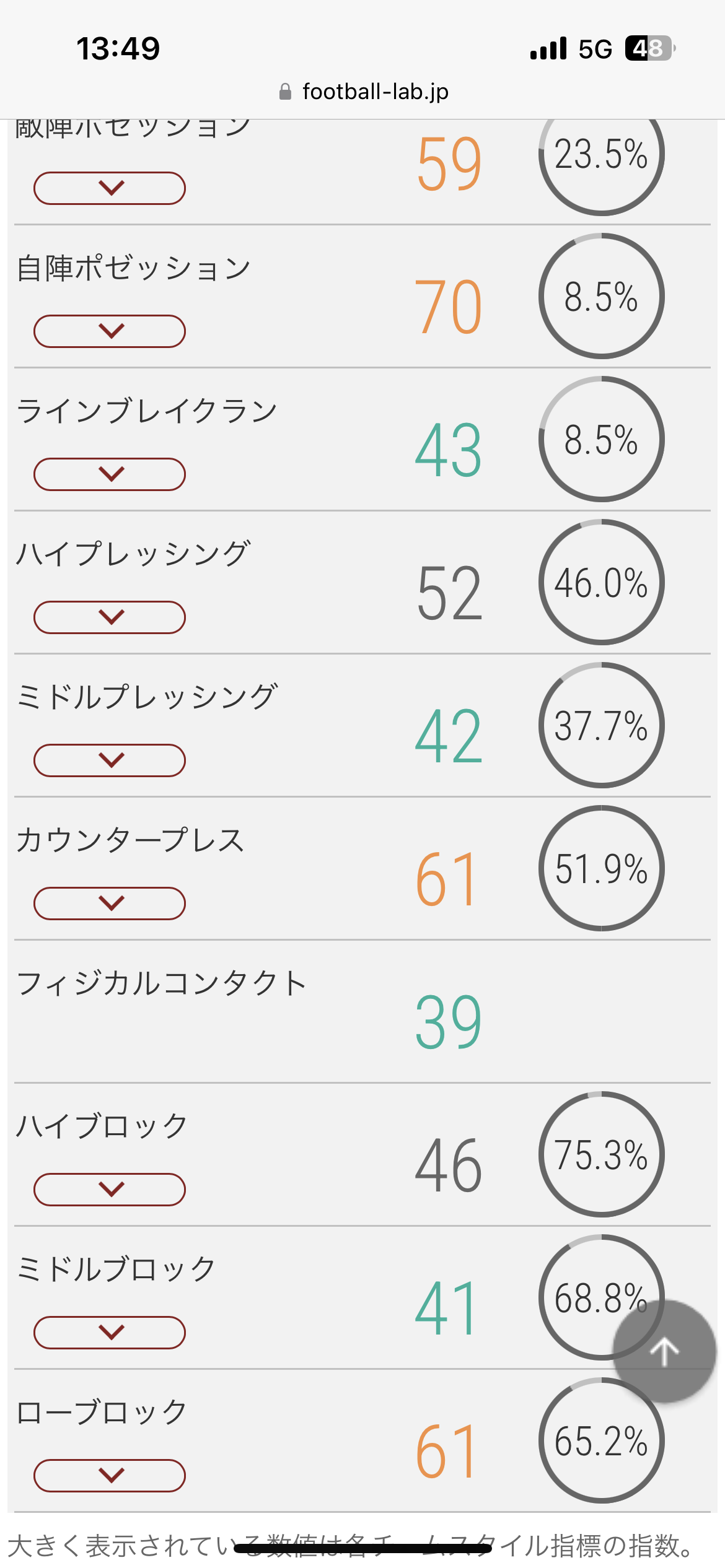Expand the カウンタープレス section

click(x=110, y=903)
